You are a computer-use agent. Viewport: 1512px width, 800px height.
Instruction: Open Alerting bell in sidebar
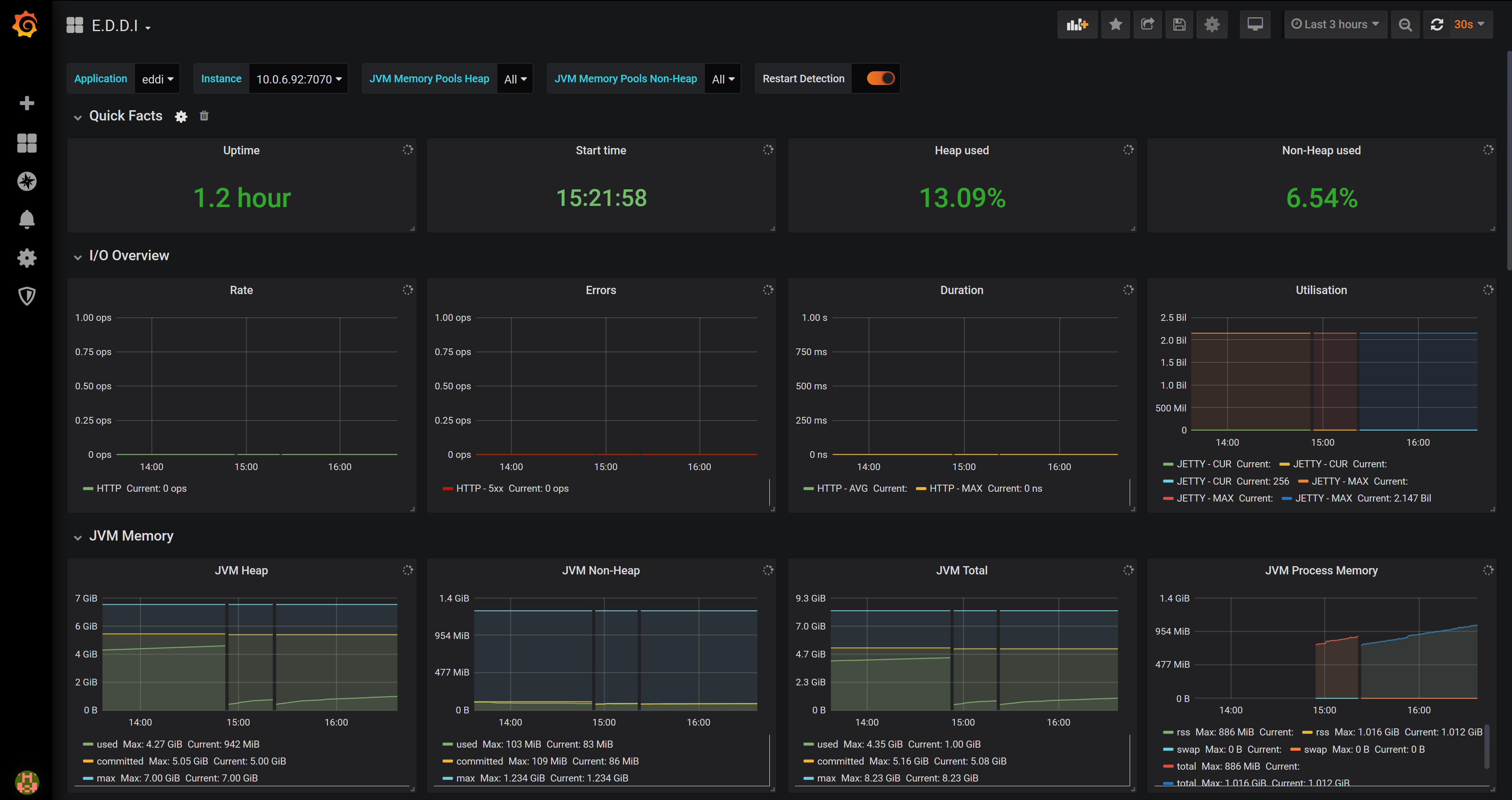point(26,220)
